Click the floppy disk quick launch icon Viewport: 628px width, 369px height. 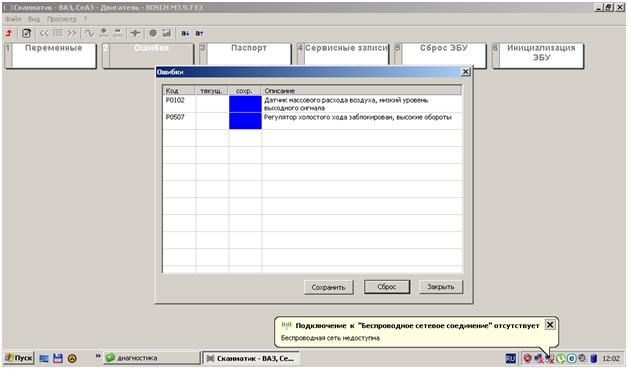58,359
